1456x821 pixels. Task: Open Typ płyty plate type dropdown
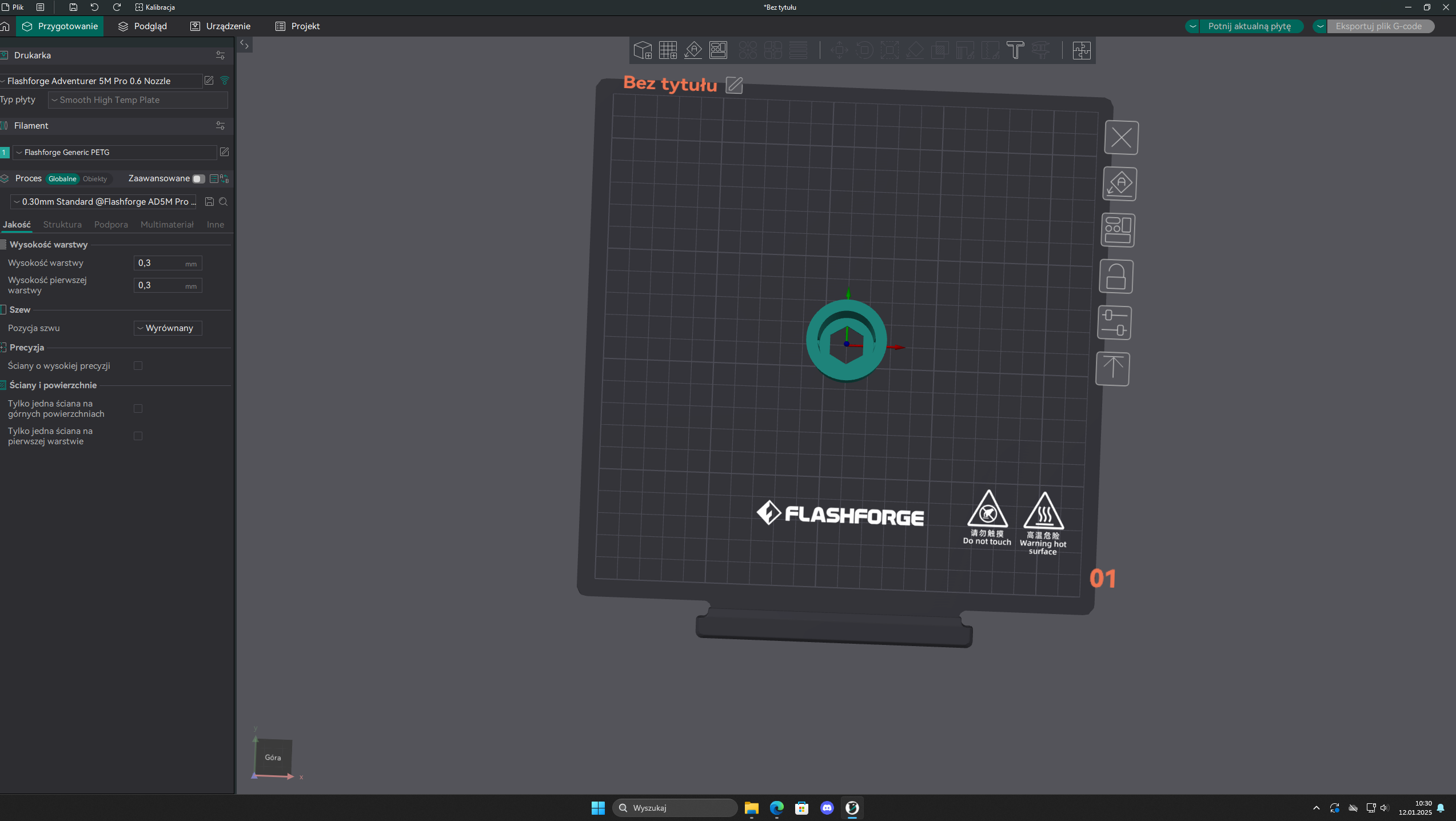[x=138, y=100]
